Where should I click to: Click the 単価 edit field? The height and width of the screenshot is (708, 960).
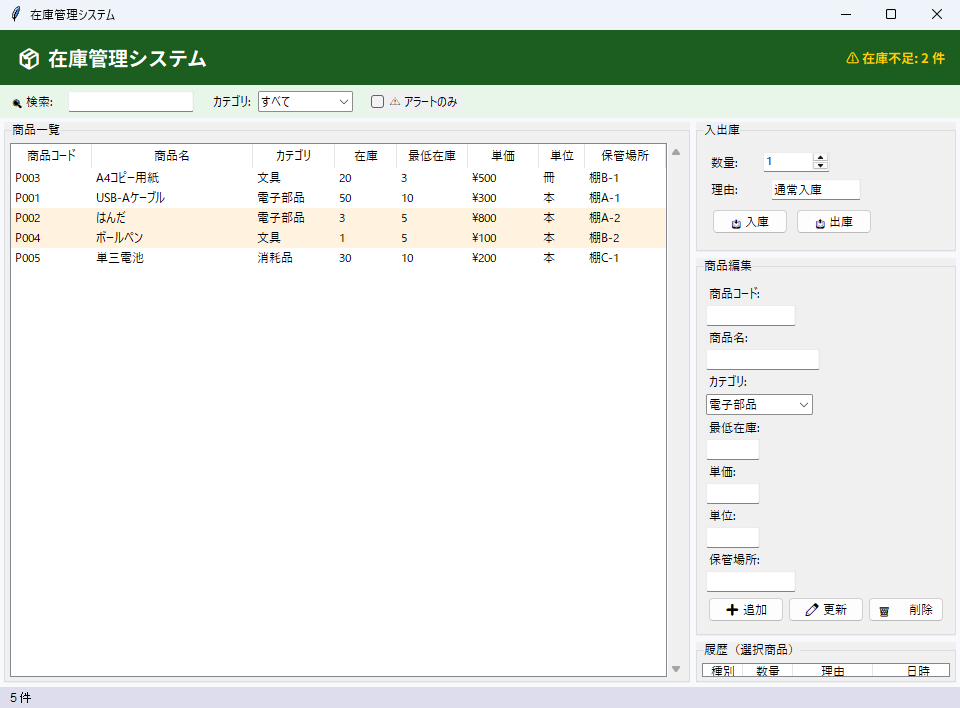point(733,494)
